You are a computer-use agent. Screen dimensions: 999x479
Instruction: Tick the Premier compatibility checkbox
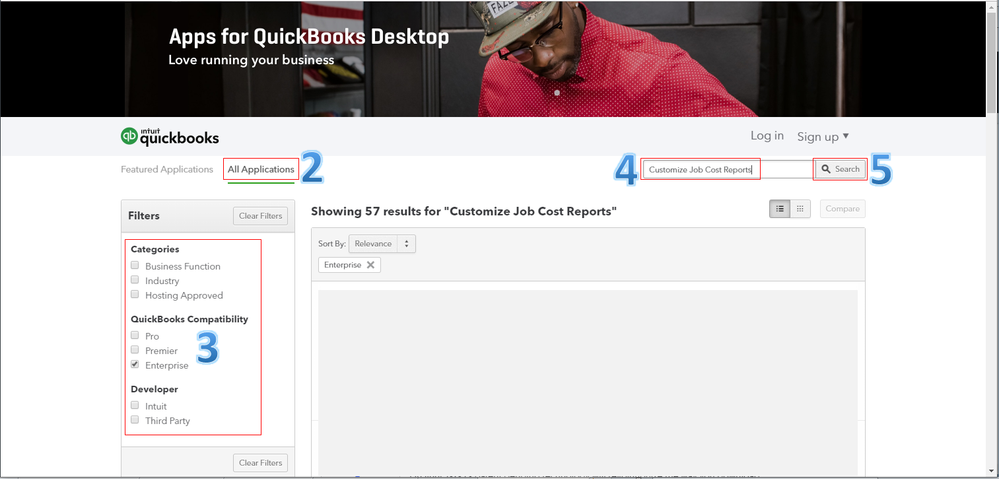(x=134, y=350)
